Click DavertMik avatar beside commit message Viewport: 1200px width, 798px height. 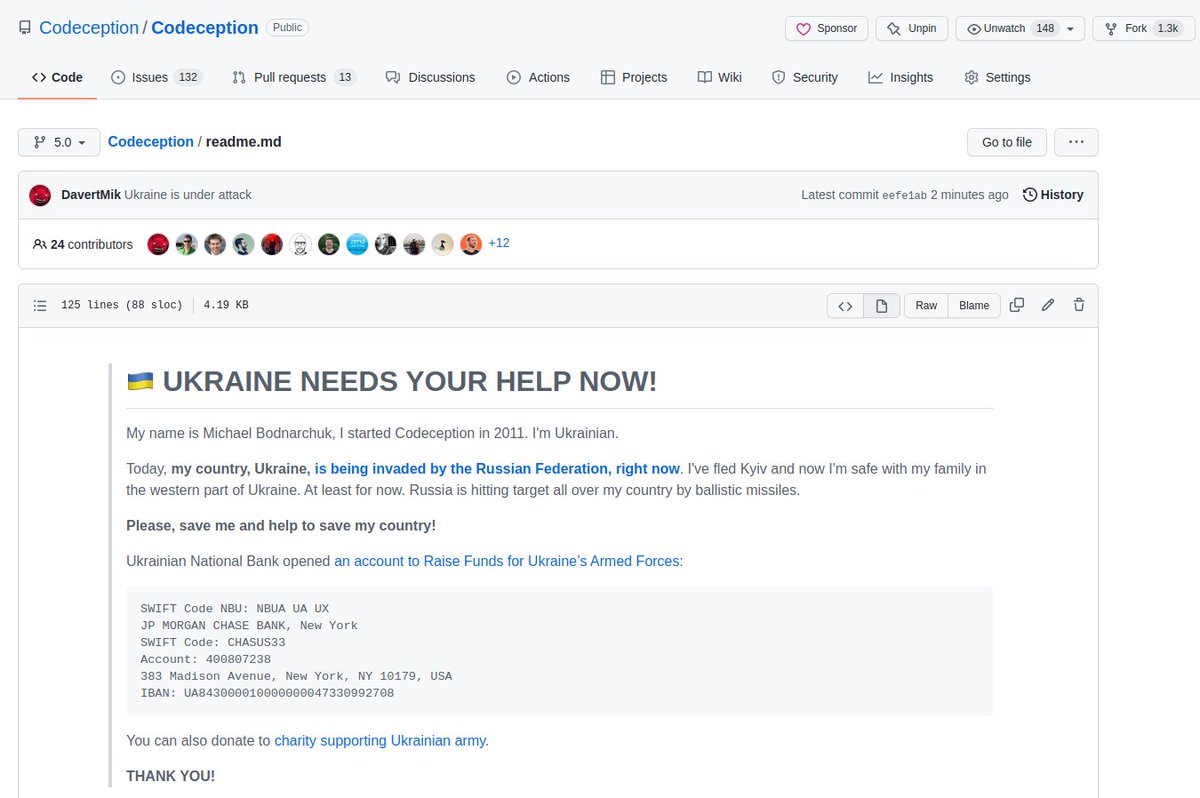pos(40,195)
